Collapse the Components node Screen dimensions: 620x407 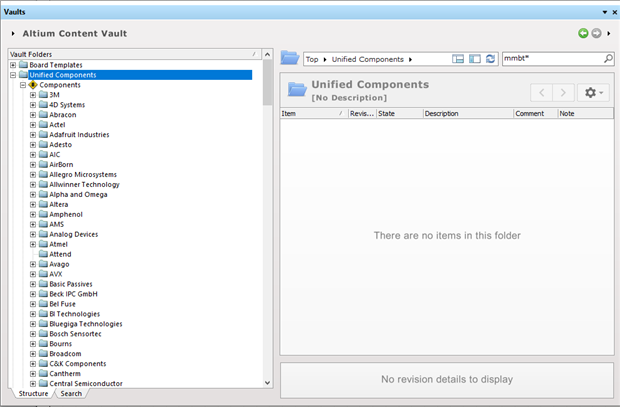[x=23, y=85]
